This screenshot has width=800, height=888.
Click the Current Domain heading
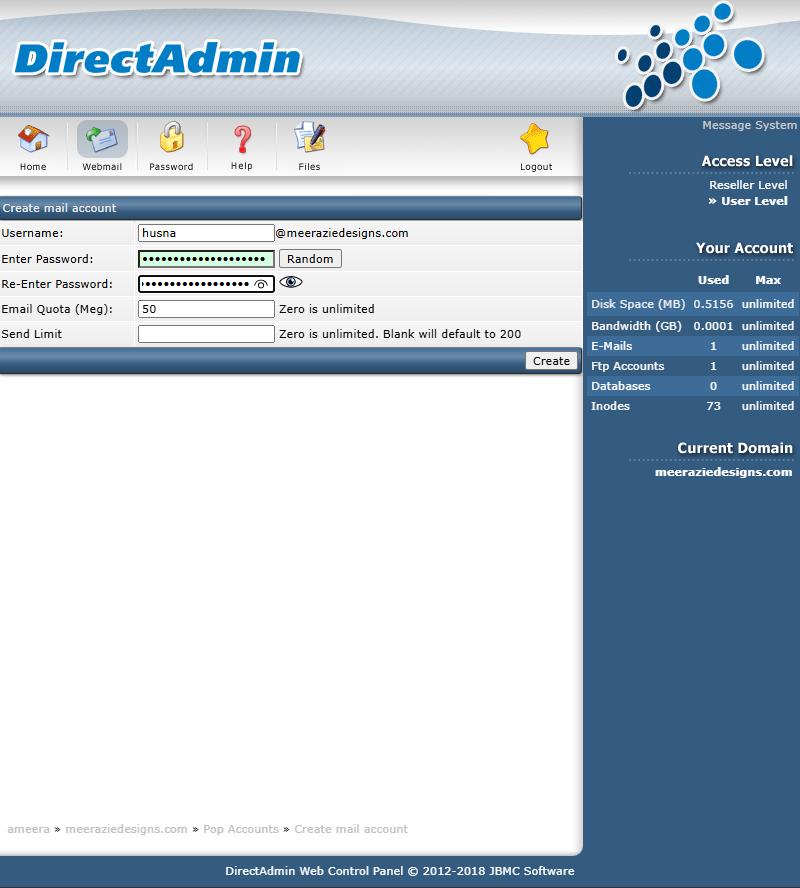[x=735, y=448]
